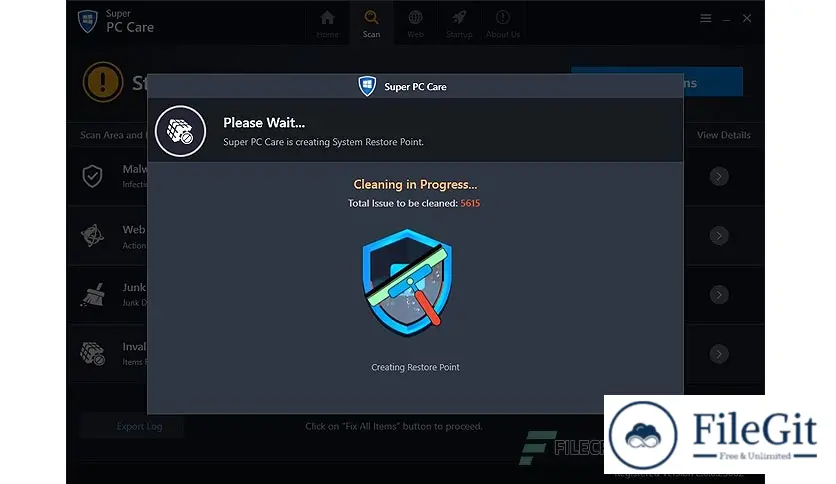Select the Malware shield icon
Viewport: 836px width, 484px height.
[x=92, y=176]
